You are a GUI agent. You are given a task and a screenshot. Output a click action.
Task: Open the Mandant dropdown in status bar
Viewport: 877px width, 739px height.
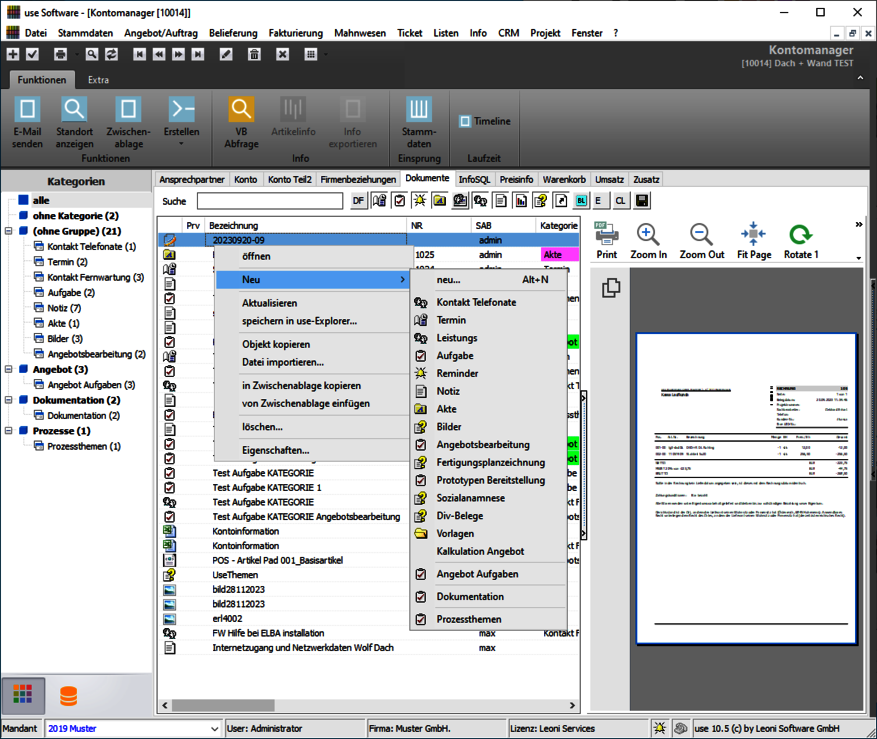pos(215,729)
